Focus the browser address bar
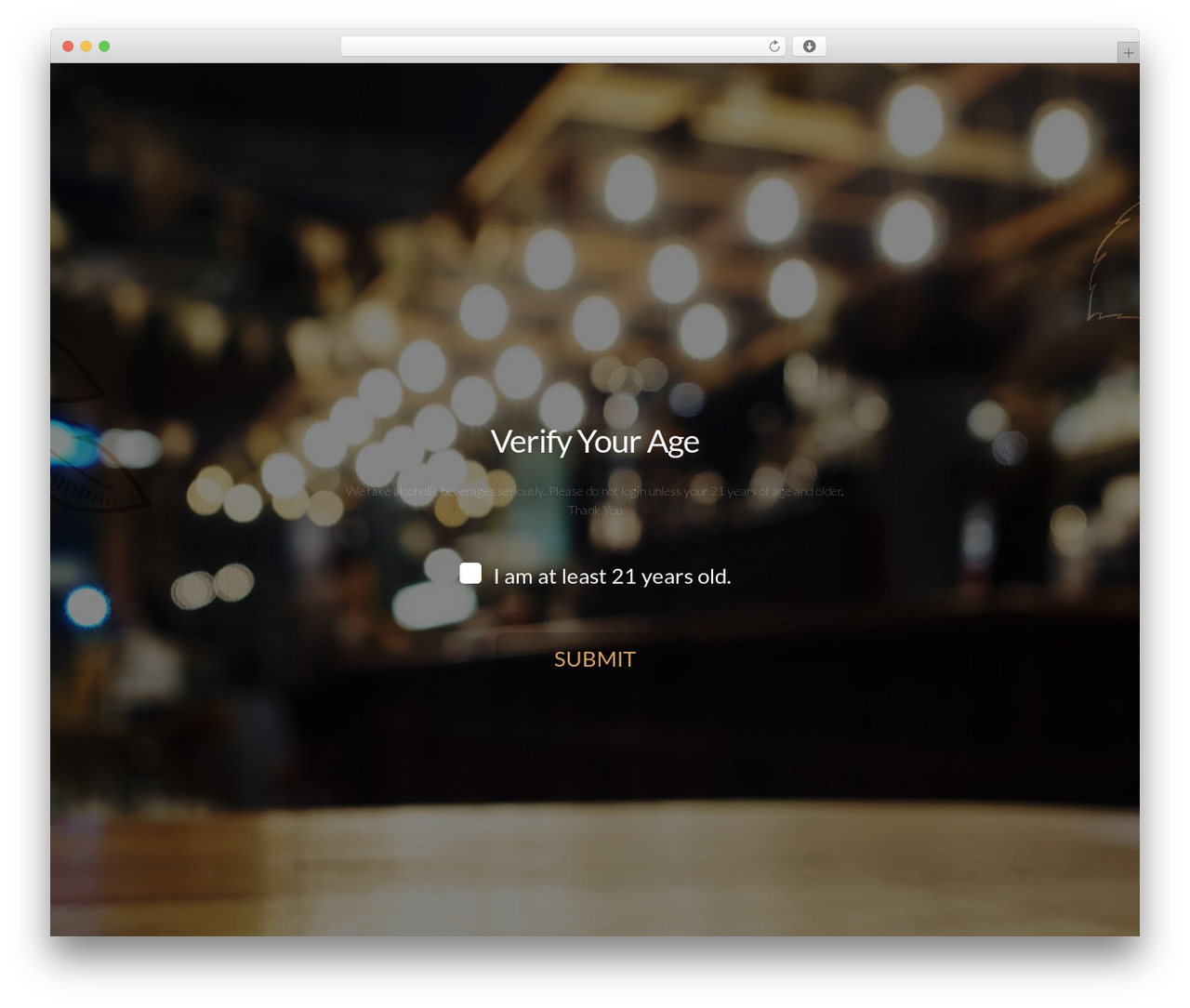 pyautogui.click(x=563, y=46)
